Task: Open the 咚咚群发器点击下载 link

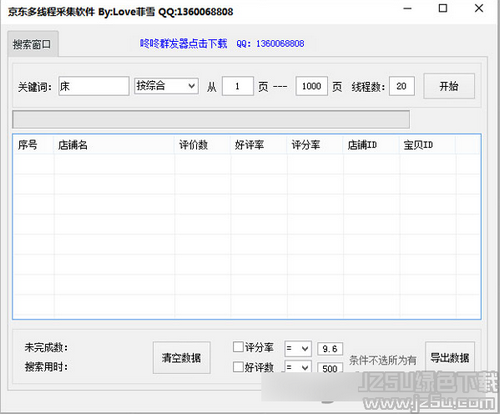Action: click(x=183, y=44)
